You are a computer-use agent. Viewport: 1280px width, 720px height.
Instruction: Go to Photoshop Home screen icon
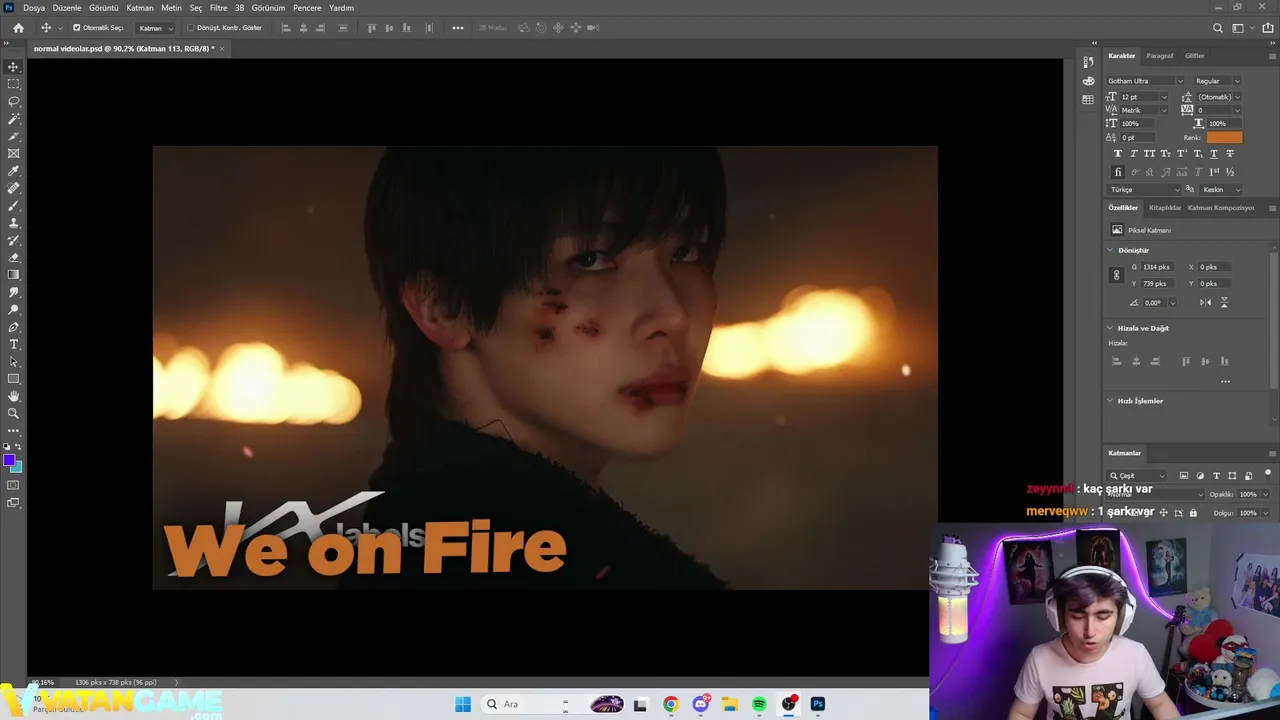(x=18, y=28)
